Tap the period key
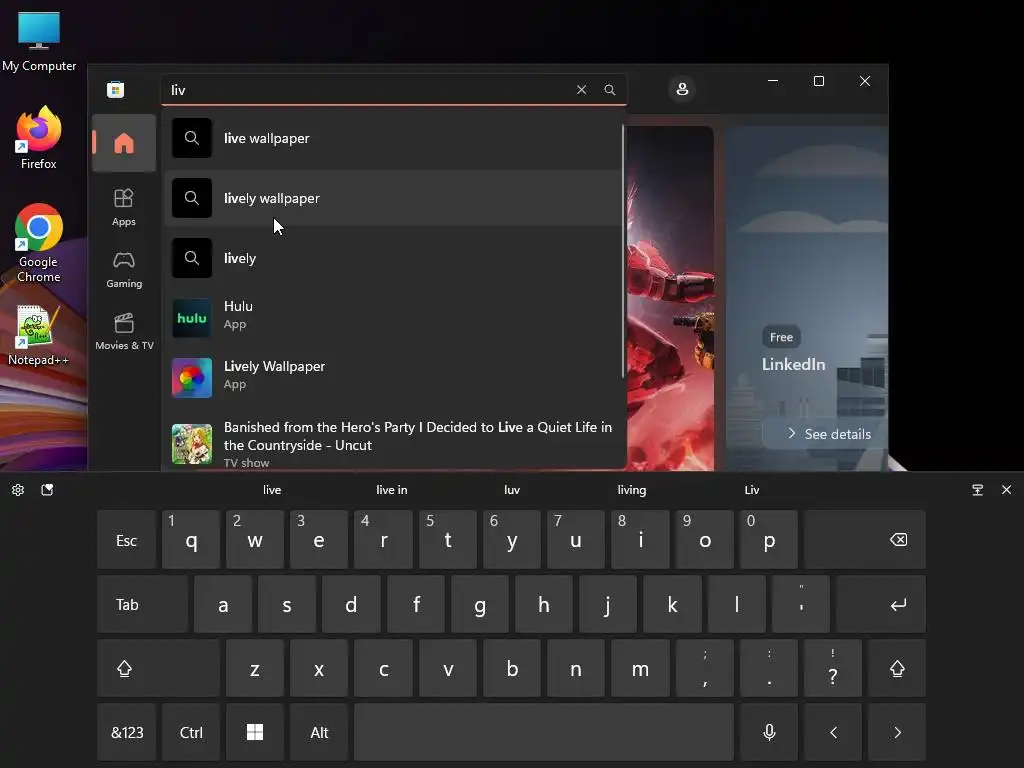This screenshot has width=1024, height=768. [x=769, y=668]
